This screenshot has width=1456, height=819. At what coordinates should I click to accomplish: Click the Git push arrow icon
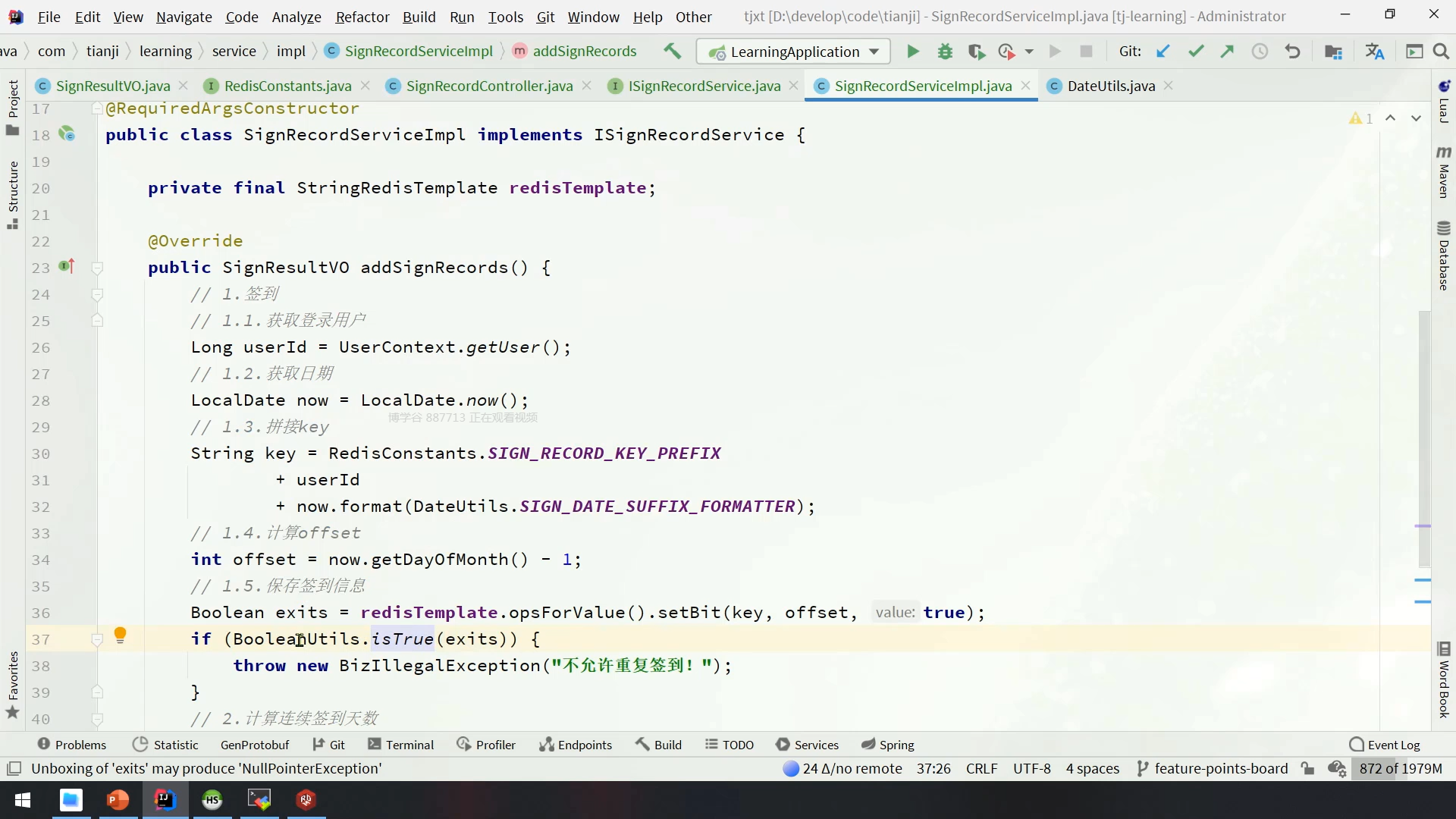click(x=1227, y=52)
